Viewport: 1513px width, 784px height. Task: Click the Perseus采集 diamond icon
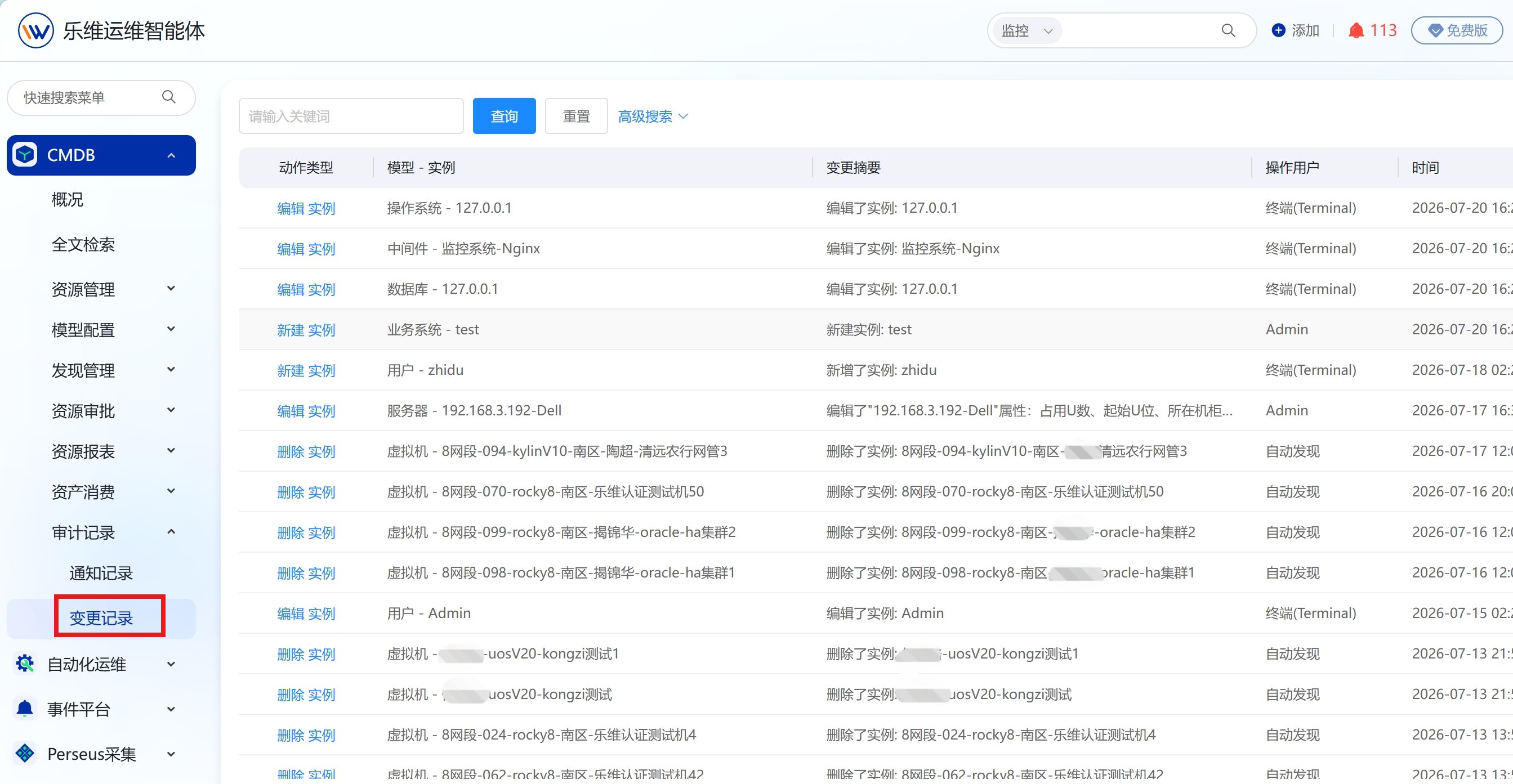(25, 754)
